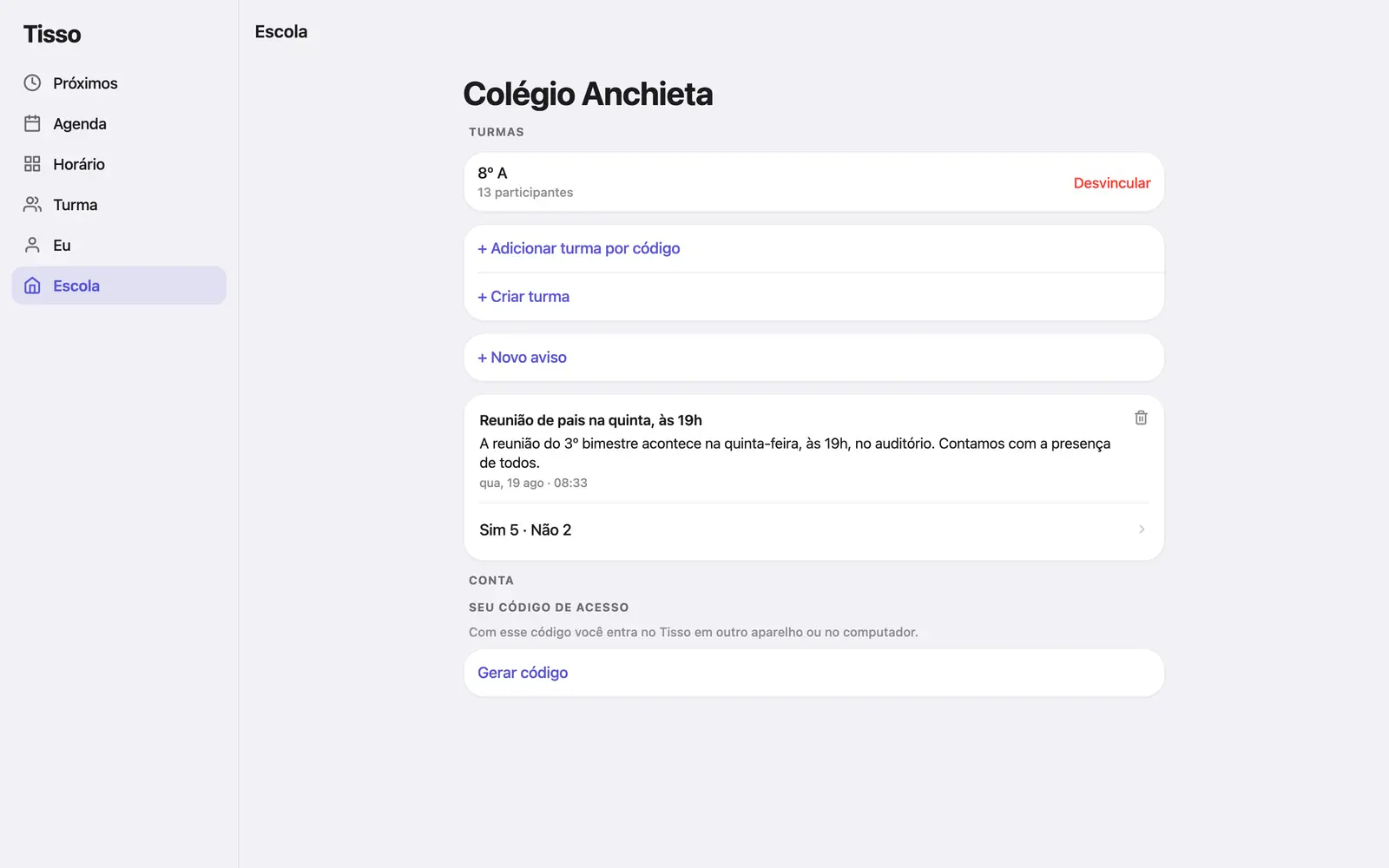Unlink class 8º A with Desvincular
The height and width of the screenshot is (868, 1389).
point(1112,183)
